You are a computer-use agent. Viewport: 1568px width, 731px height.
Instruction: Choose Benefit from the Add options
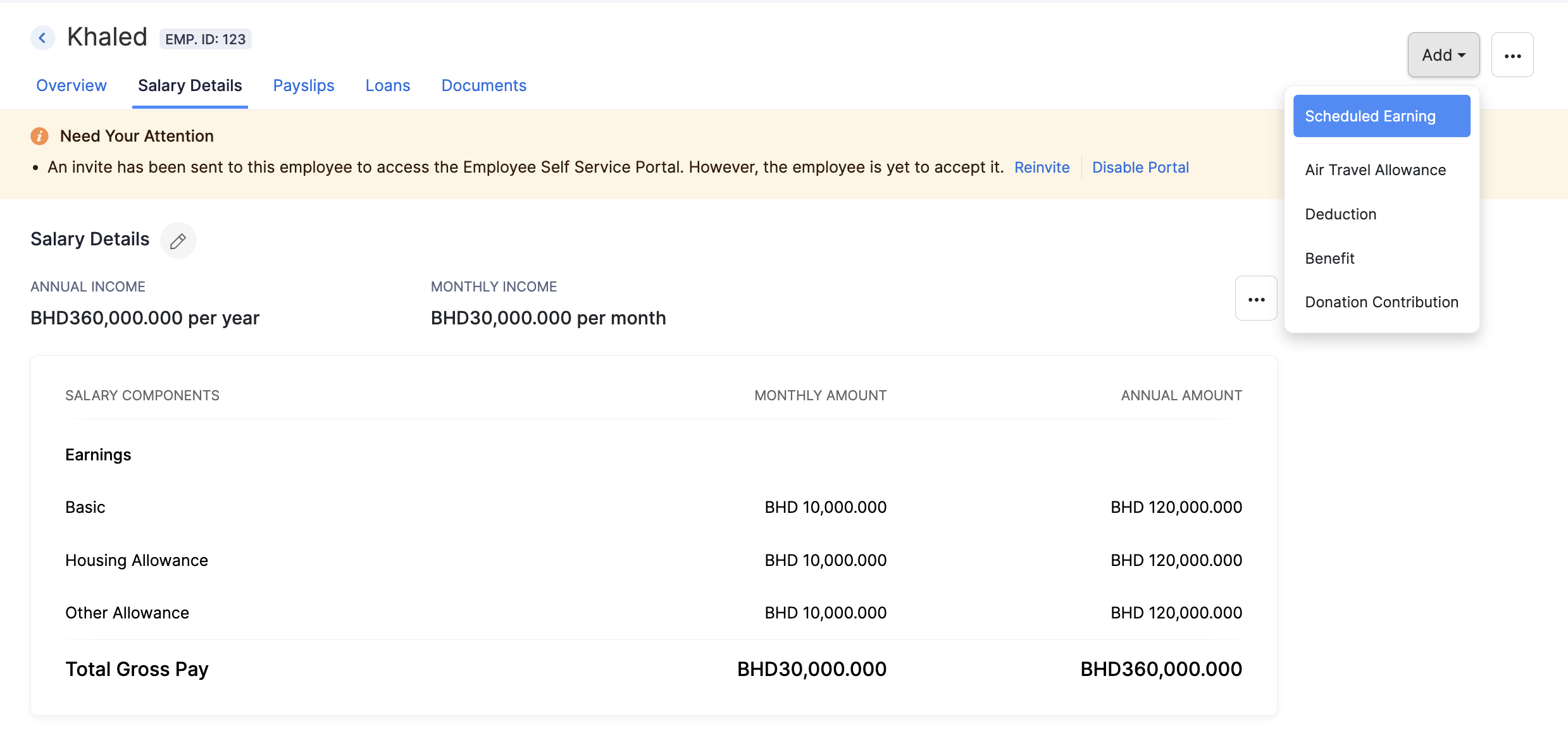[1330, 258]
